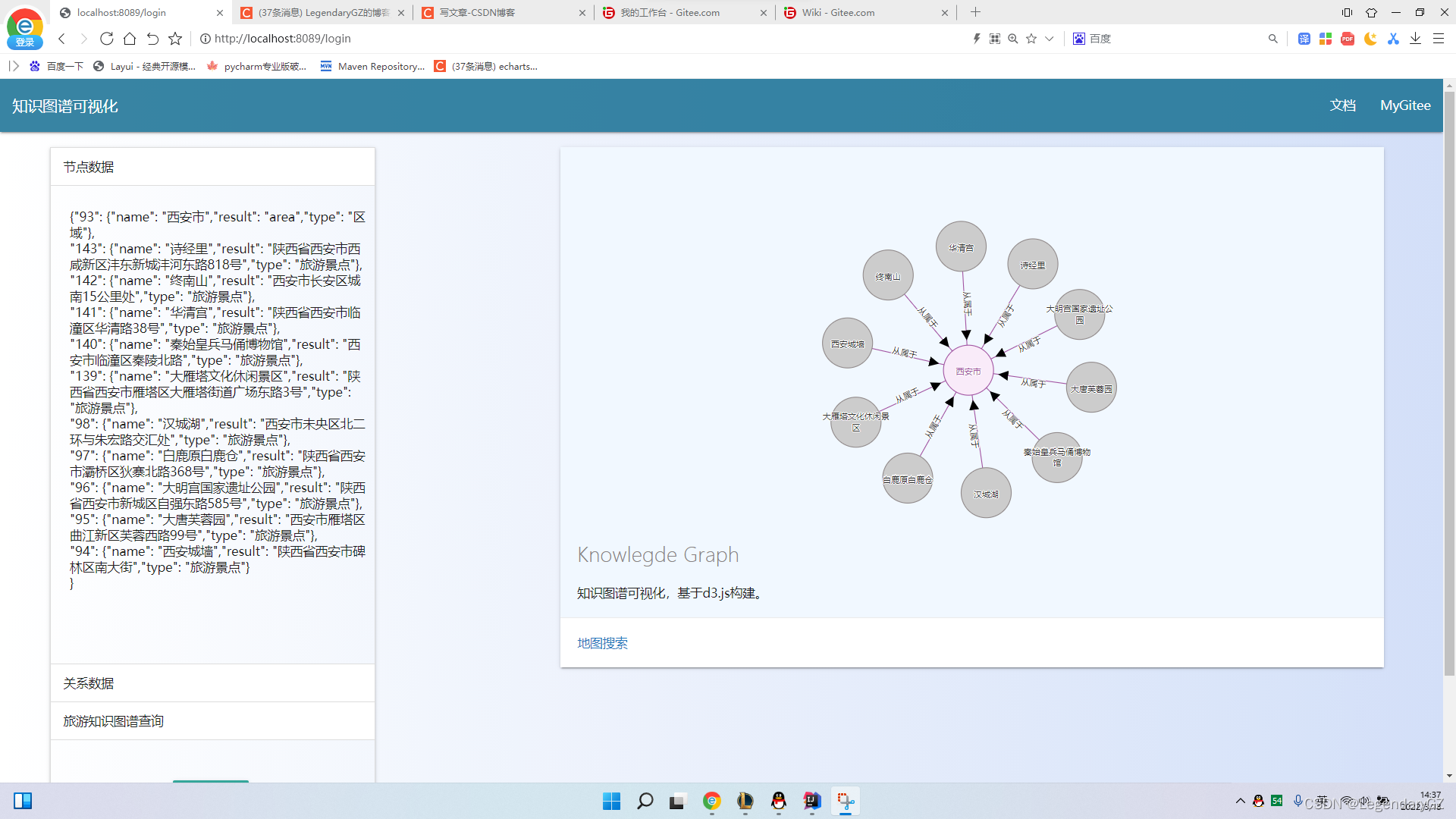This screenshot has width=1456, height=819.
Task: Click the lightning speed-mode icon
Action: [x=977, y=39]
